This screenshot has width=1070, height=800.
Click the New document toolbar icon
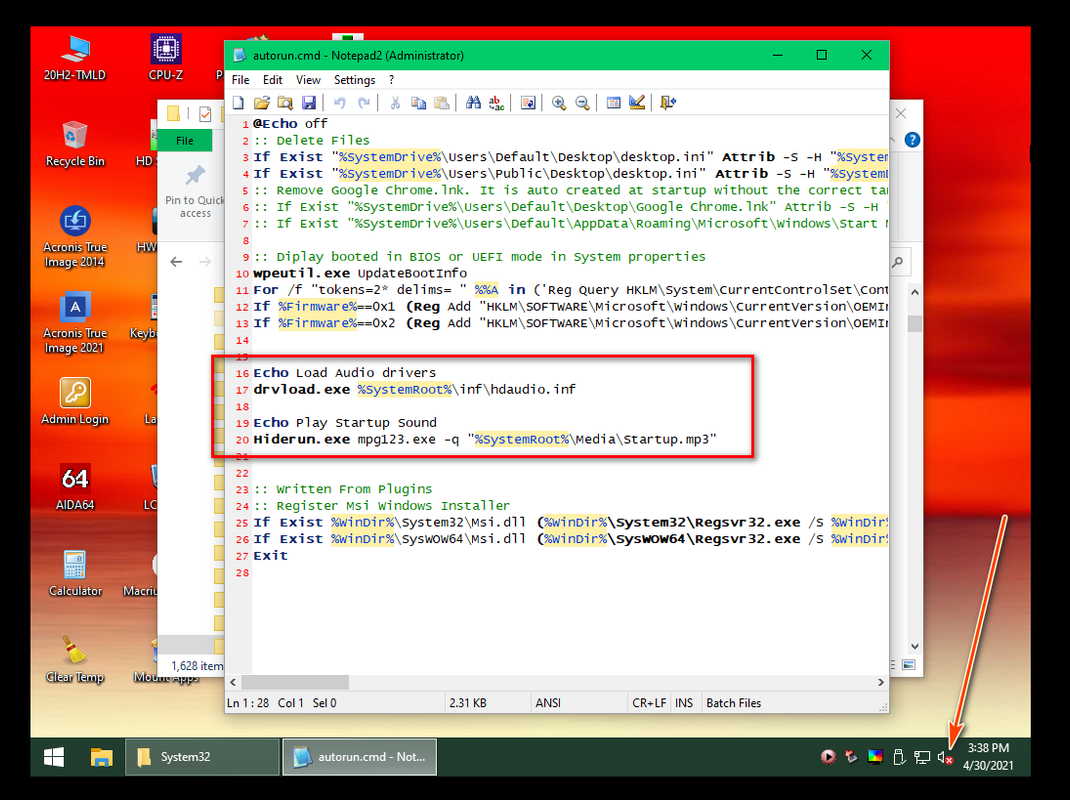(x=238, y=102)
